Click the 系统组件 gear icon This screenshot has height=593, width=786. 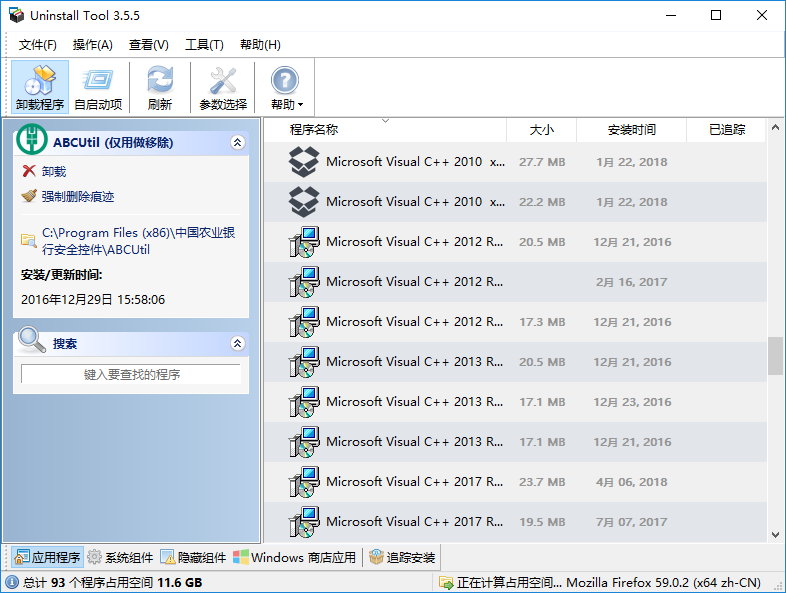(94, 557)
